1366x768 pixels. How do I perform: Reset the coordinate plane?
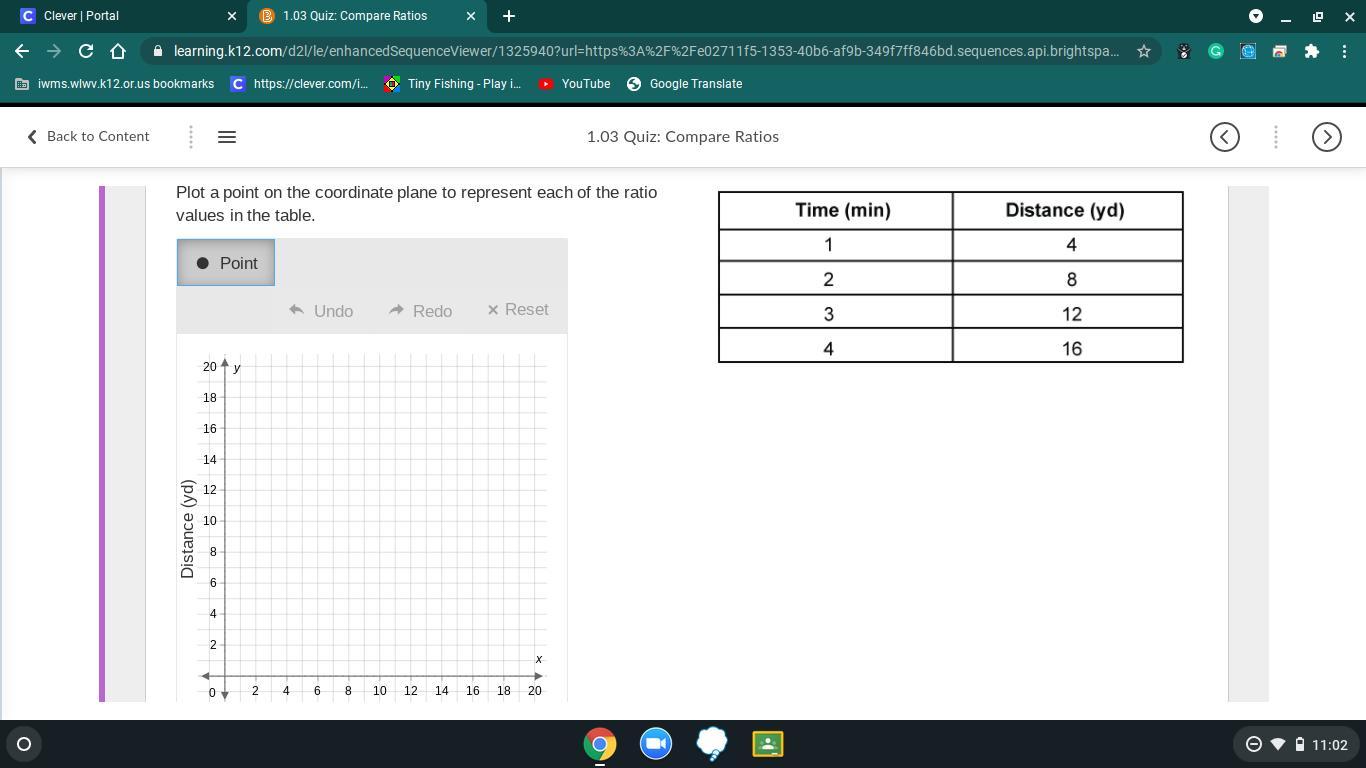point(518,310)
